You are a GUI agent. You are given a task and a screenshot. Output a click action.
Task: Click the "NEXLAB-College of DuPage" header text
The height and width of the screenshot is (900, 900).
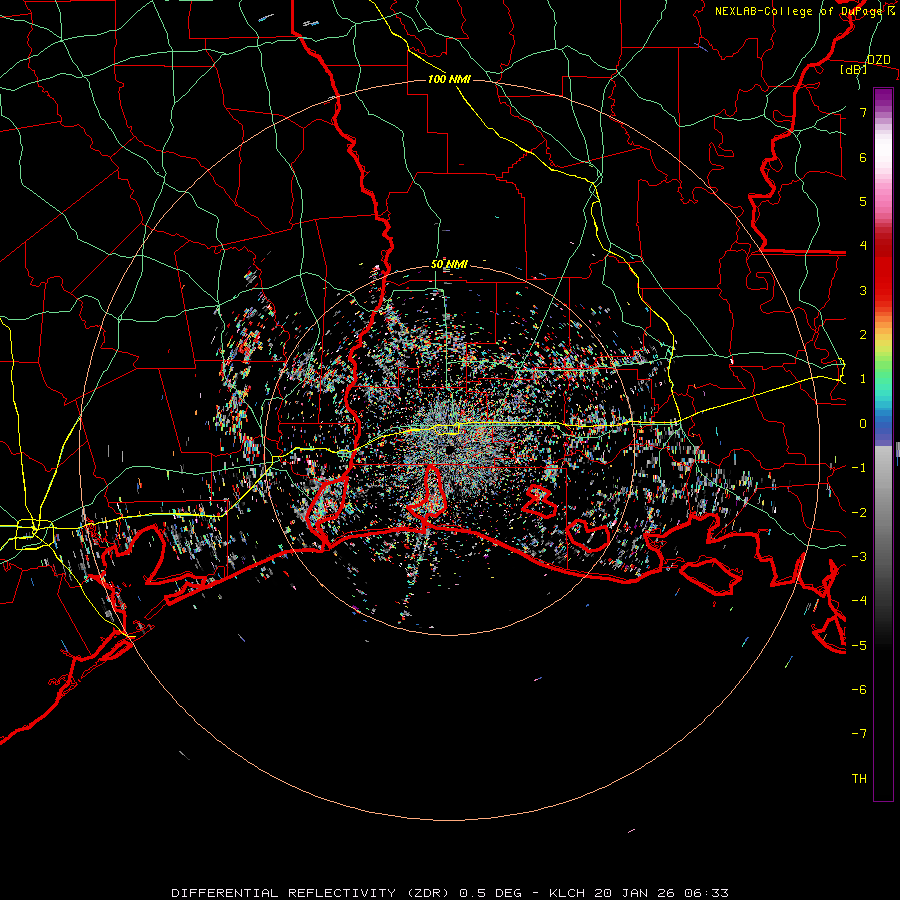pyautogui.click(x=800, y=11)
